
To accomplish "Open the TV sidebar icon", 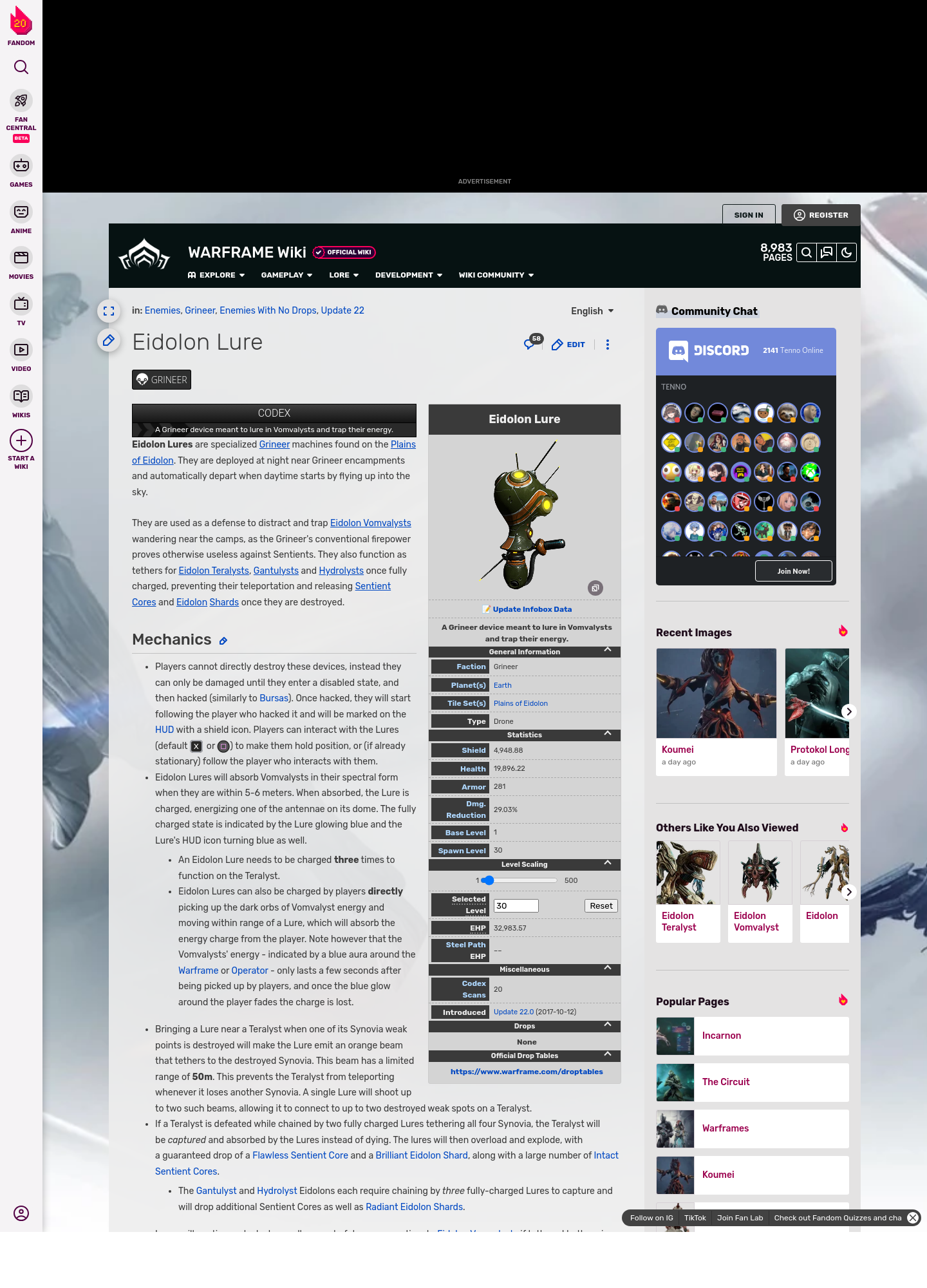I will (21, 303).
